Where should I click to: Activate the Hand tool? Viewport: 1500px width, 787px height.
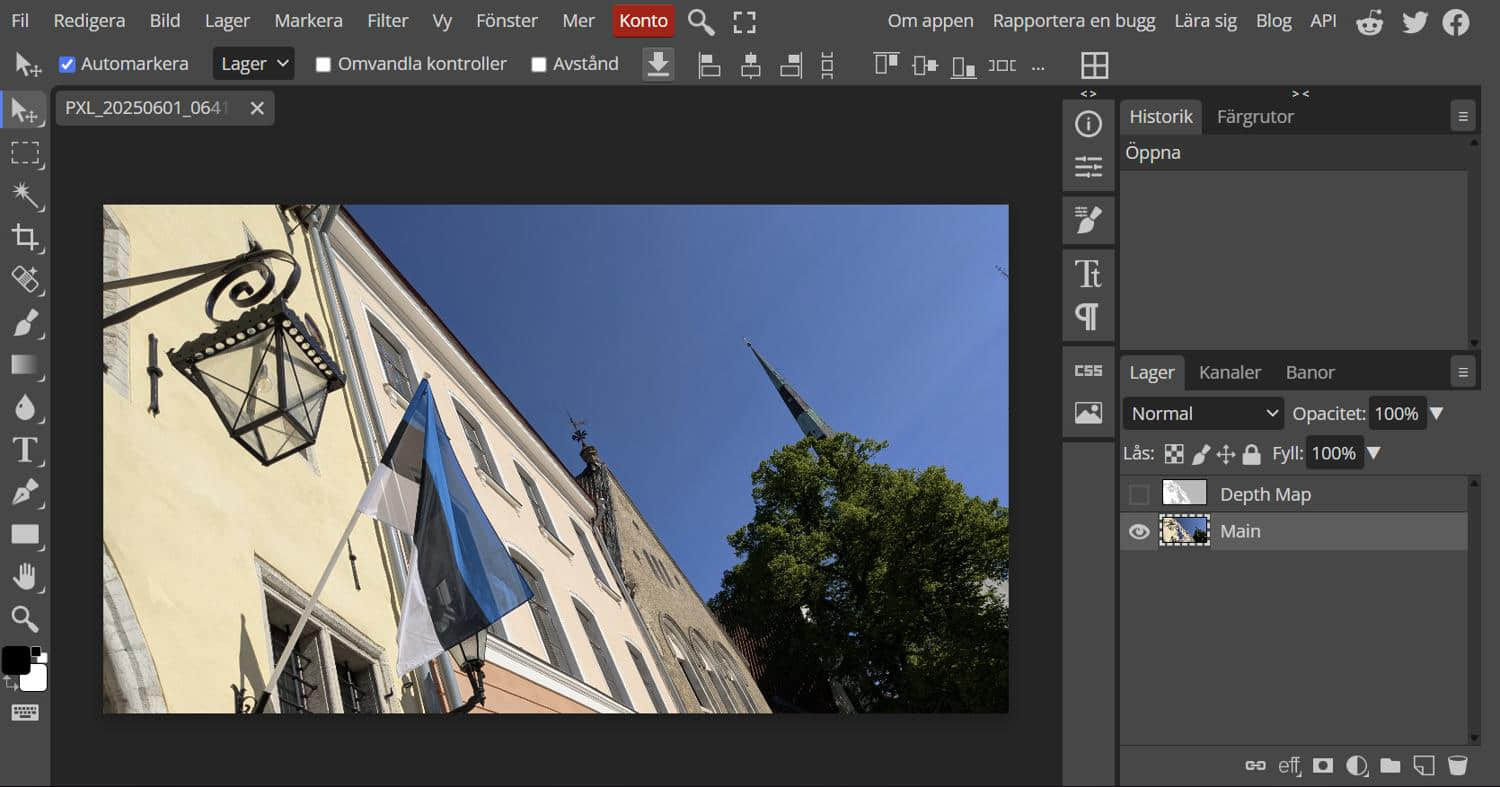pyautogui.click(x=25, y=577)
